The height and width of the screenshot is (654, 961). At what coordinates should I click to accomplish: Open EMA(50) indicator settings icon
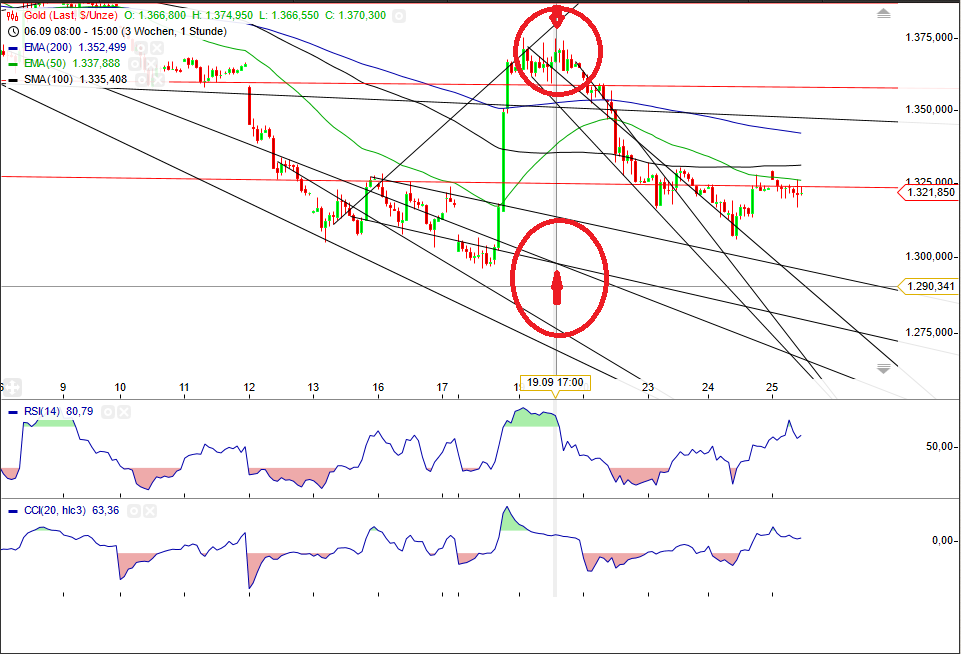(133, 63)
